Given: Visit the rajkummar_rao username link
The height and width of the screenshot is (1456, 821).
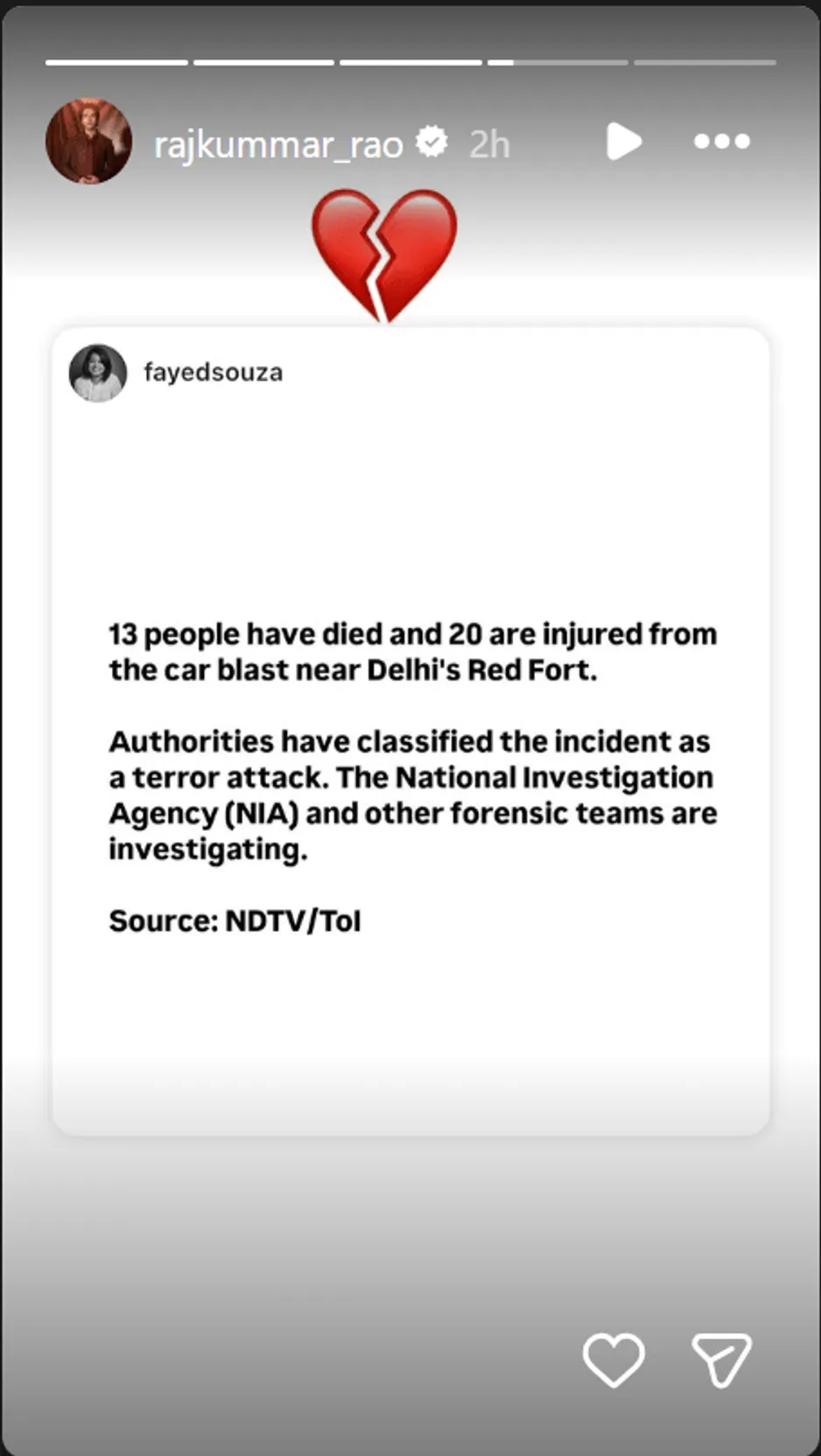Looking at the screenshot, I should (x=278, y=143).
